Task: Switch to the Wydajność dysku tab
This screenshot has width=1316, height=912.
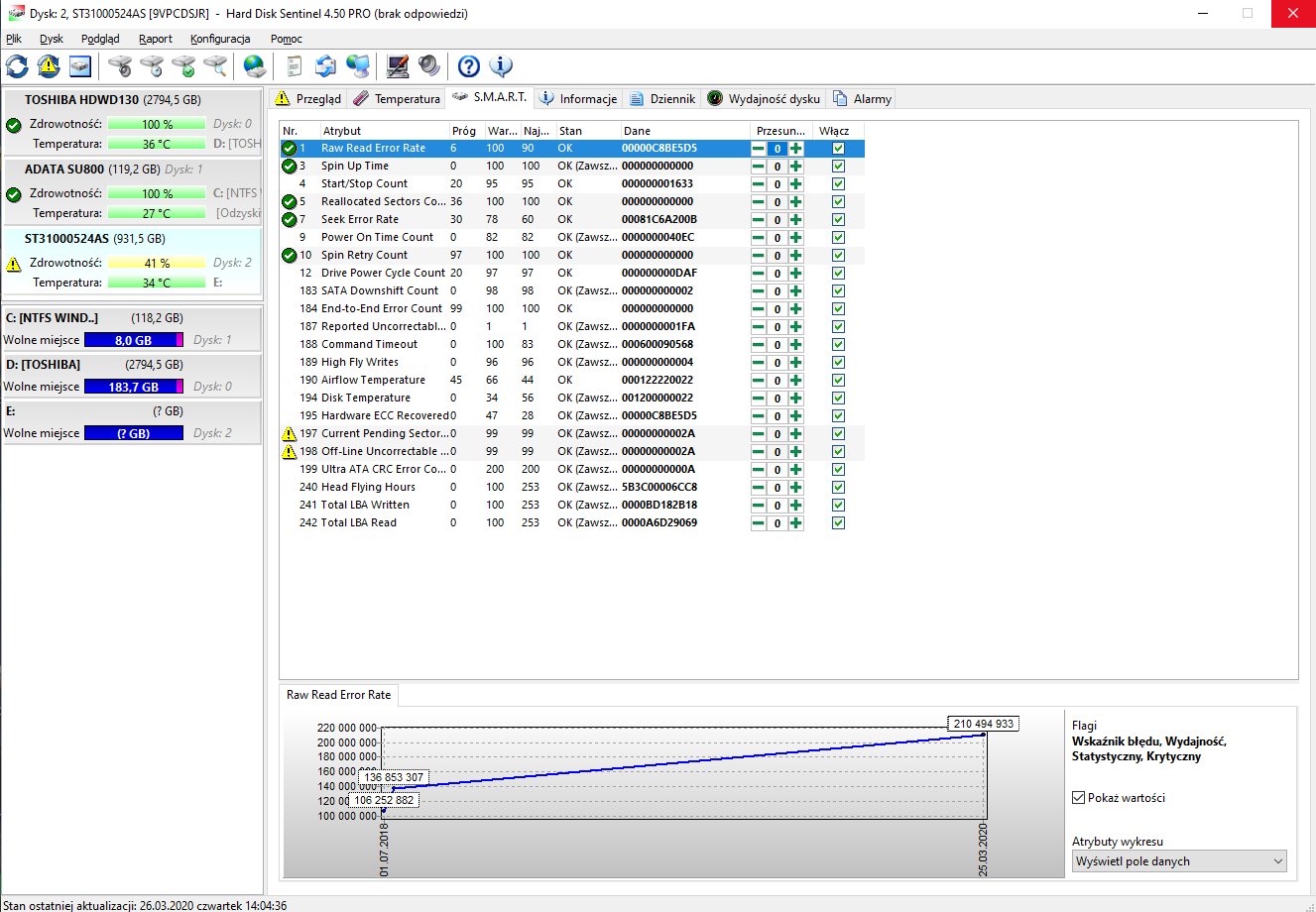Action: click(764, 99)
